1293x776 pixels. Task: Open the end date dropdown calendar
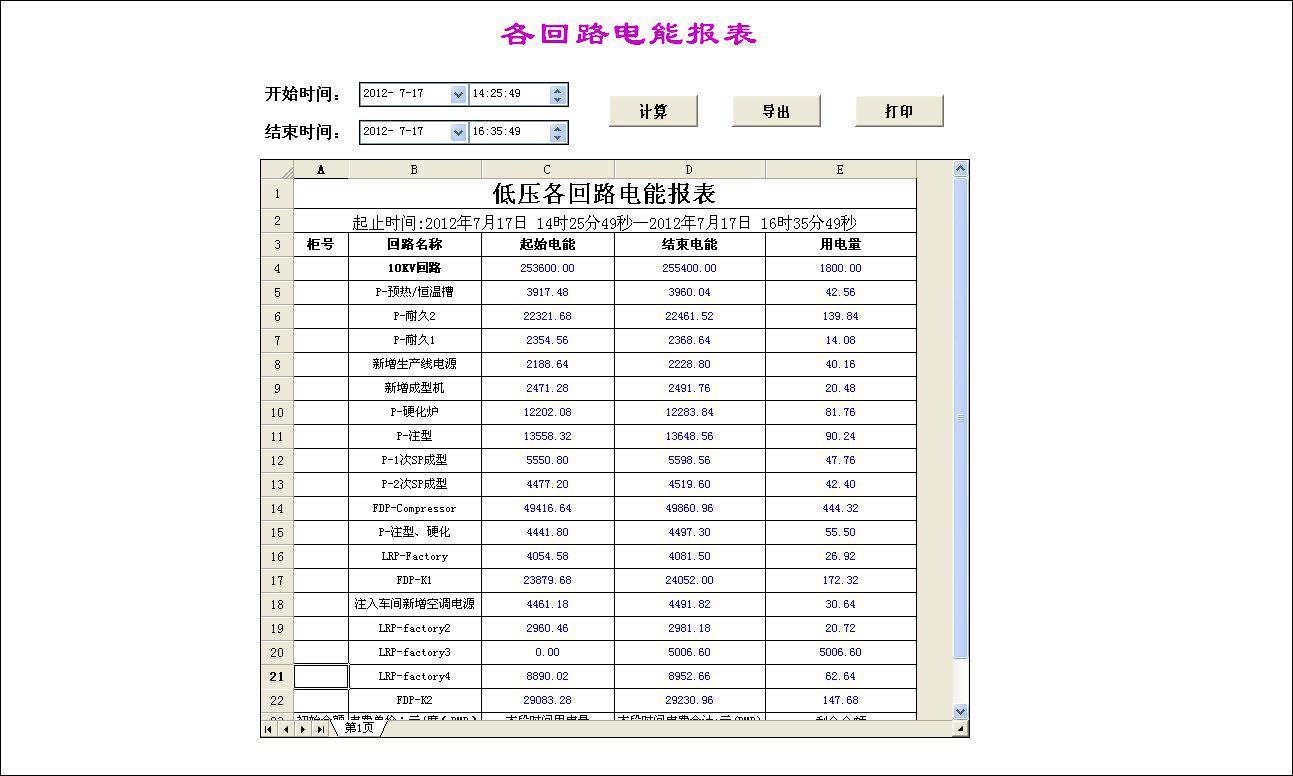tap(458, 132)
